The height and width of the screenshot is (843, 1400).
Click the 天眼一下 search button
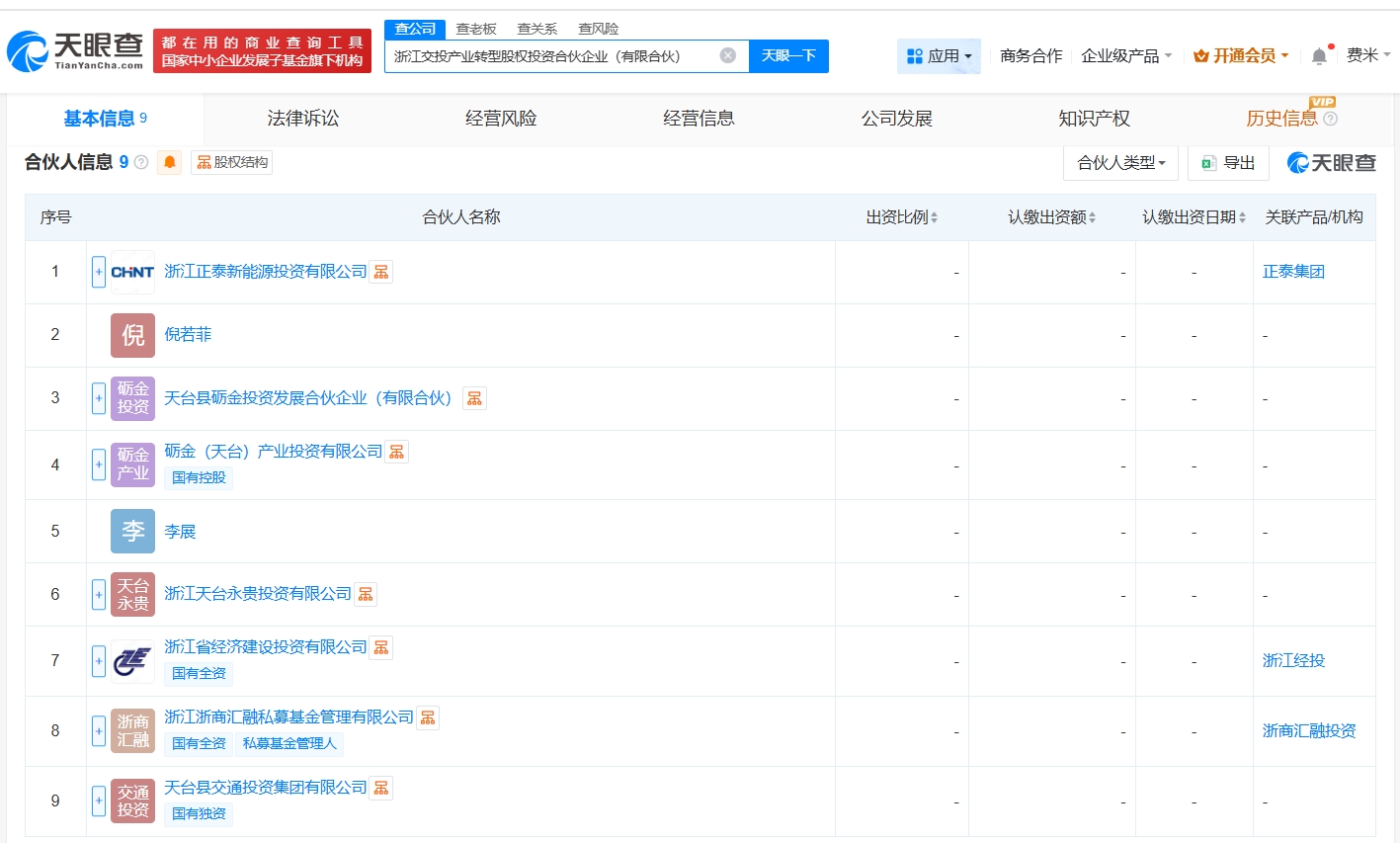788,56
